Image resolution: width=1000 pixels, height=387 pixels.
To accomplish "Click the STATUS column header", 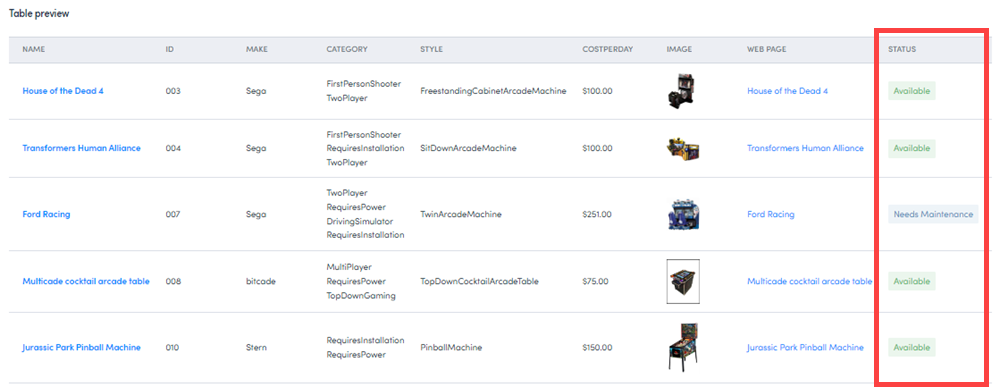I will [902, 49].
